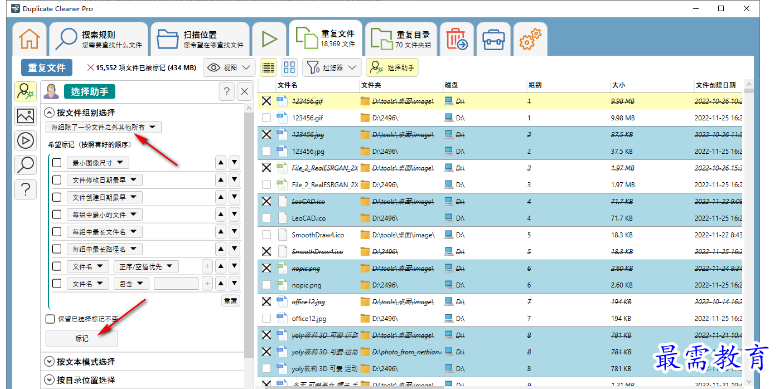Enable the 文件修改日期最早 rule checkbox
This screenshot has height=389, width=777.
coord(57,180)
